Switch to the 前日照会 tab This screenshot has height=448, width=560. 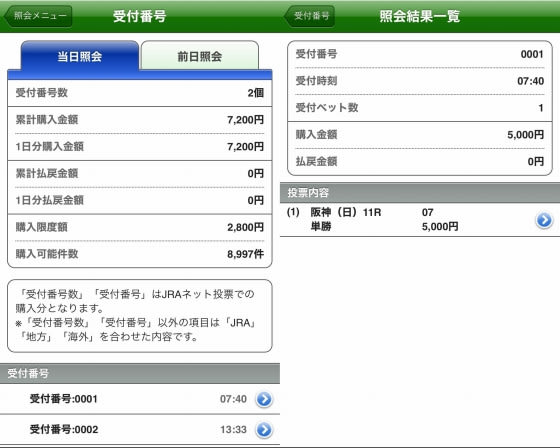point(200,56)
